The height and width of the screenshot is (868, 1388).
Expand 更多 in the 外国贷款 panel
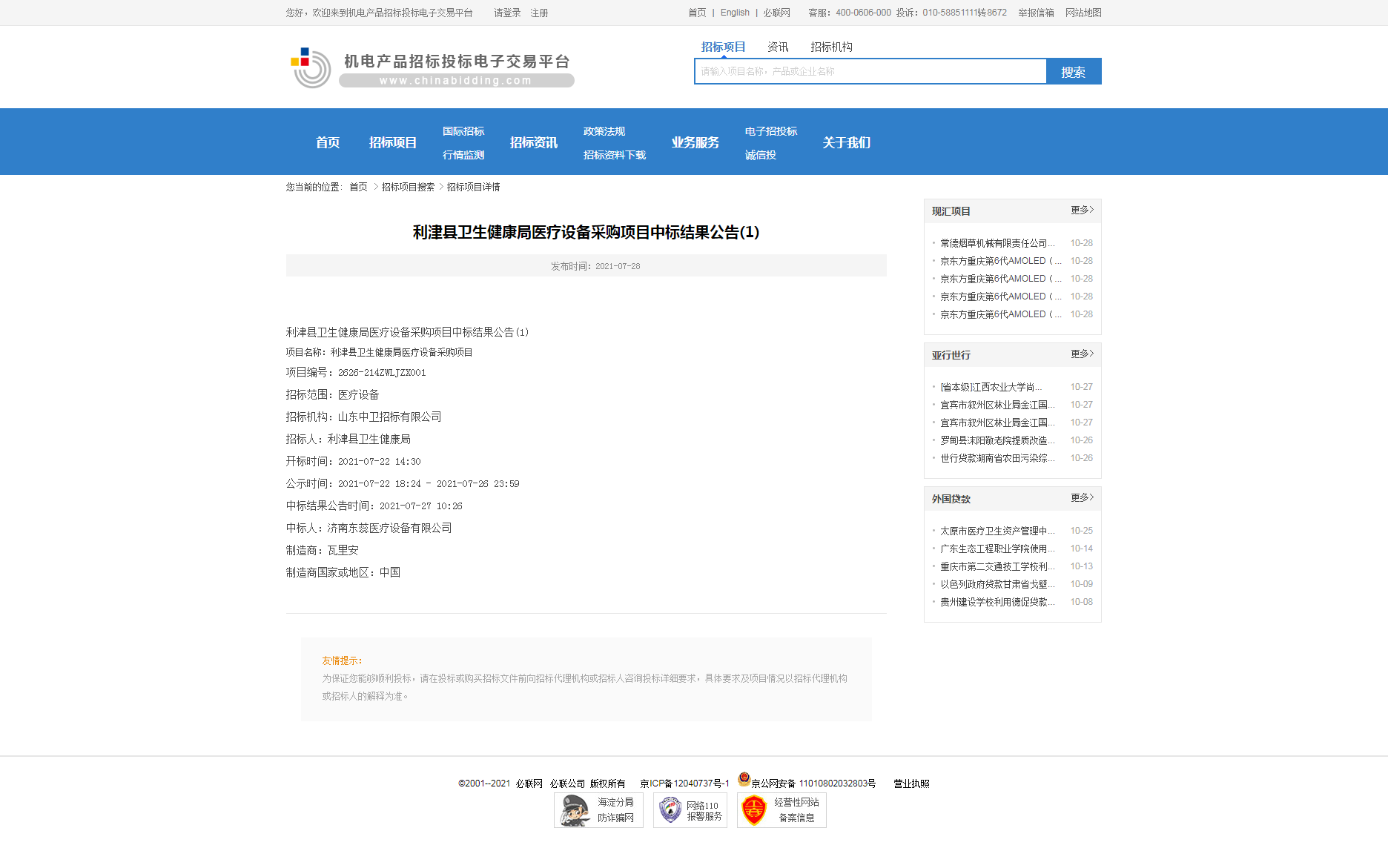[1080, 498]
